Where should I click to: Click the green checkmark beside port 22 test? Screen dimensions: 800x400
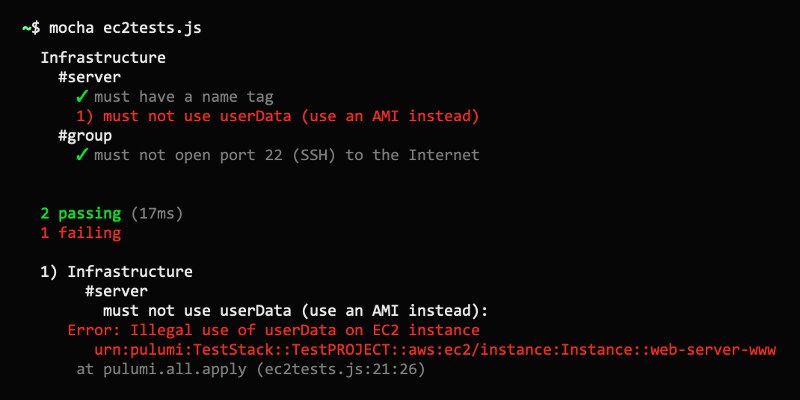point(82,155)
